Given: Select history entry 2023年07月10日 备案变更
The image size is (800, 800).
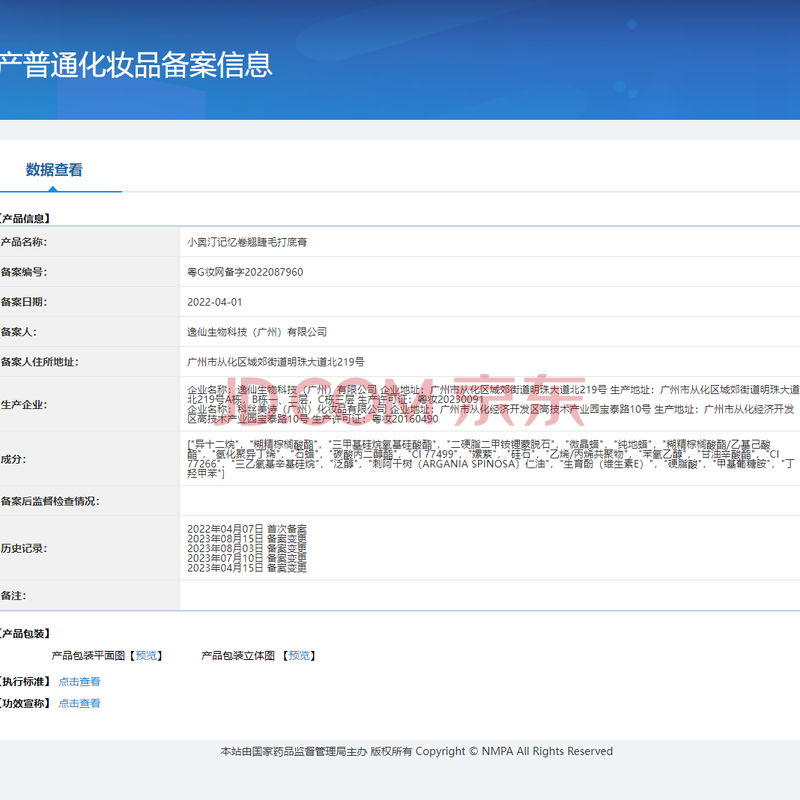Looking at the screenshot, I should (x=247, y=558).
